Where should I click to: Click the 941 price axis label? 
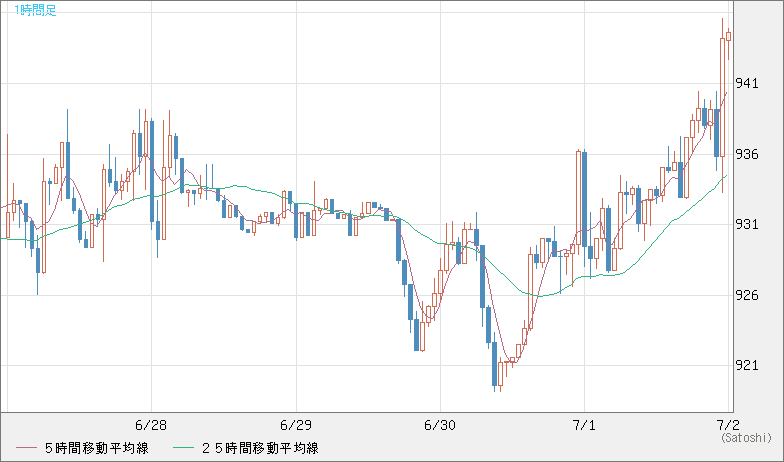point(747,84)
